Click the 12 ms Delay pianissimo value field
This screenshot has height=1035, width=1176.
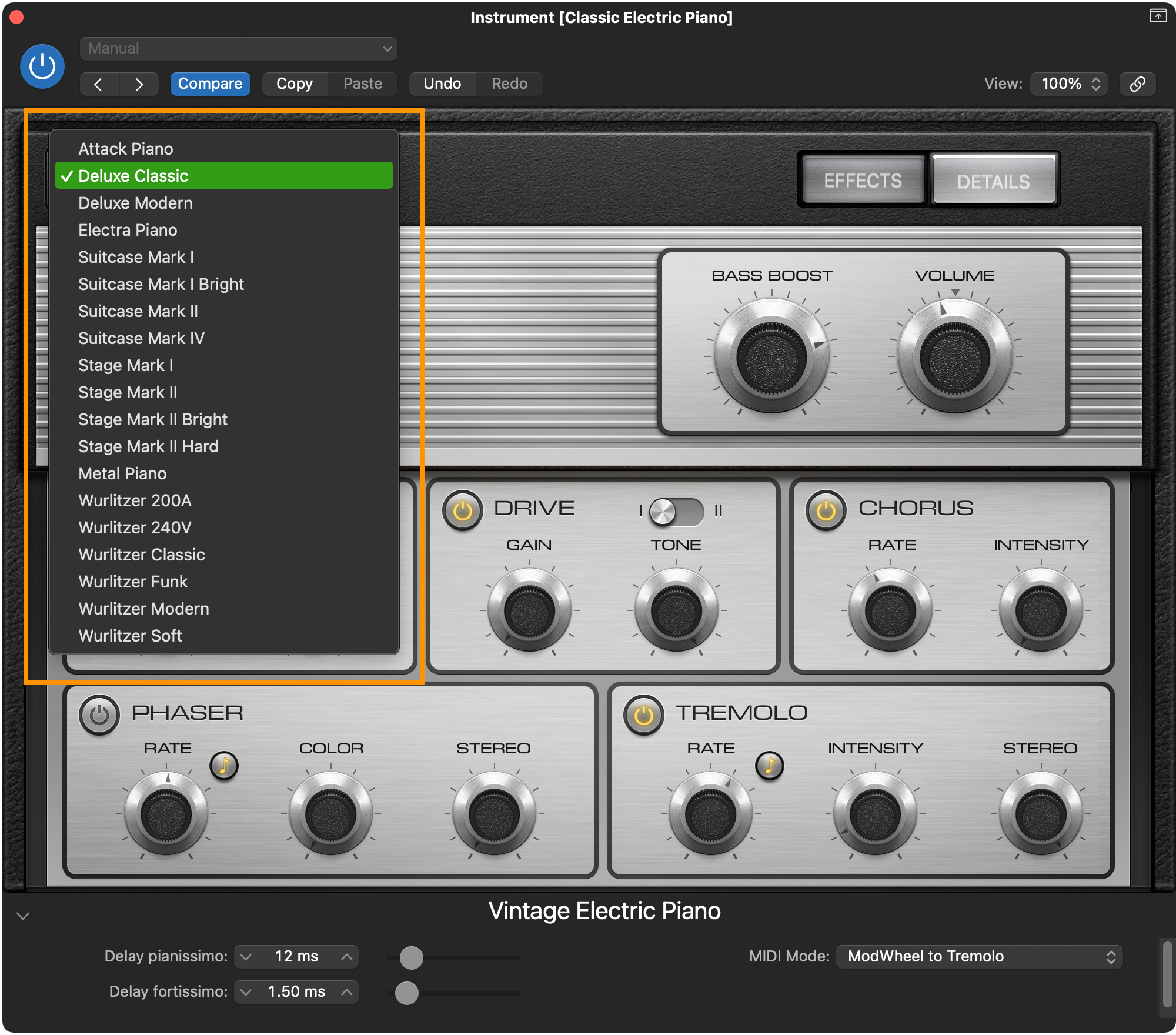[x=296, y=957]
